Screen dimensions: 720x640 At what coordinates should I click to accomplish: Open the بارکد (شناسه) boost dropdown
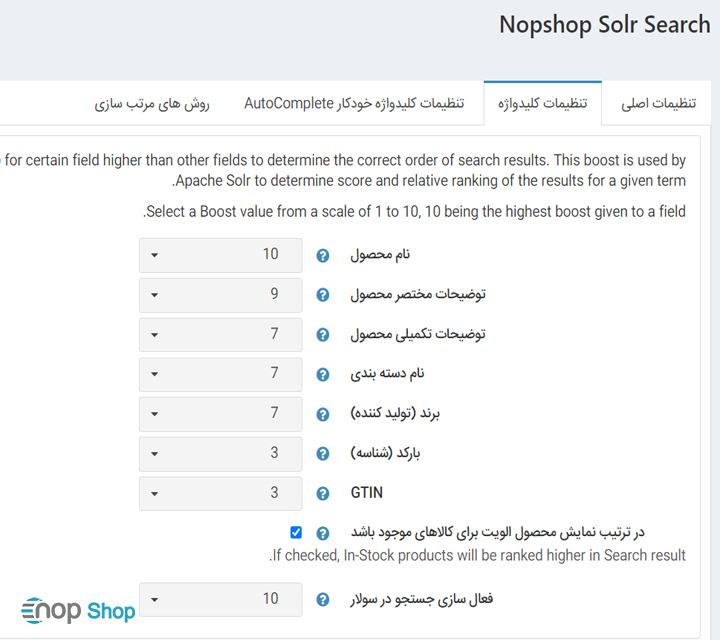pos(220,454)
